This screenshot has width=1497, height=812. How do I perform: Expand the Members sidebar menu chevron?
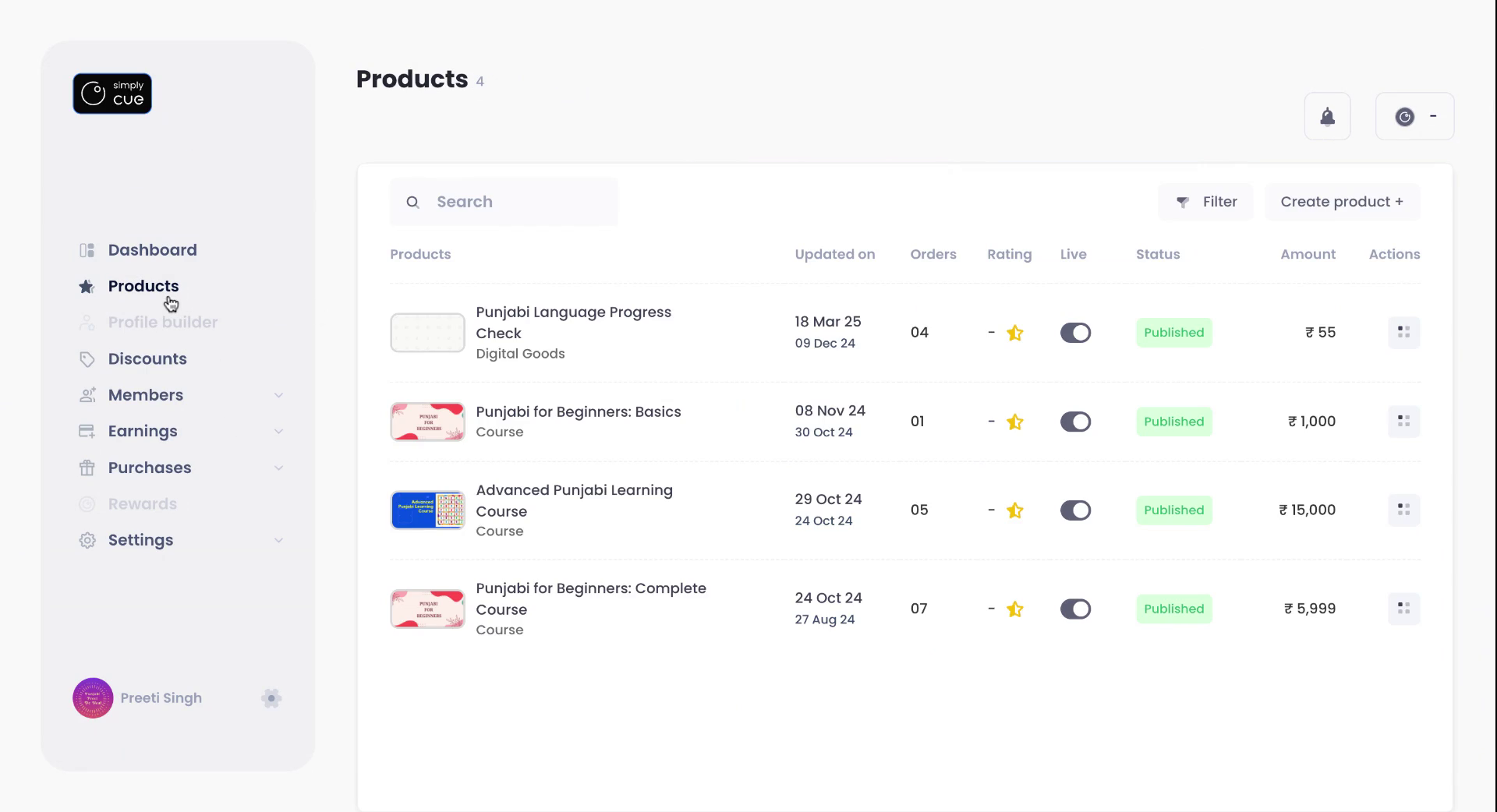click(x=278, y=395)
